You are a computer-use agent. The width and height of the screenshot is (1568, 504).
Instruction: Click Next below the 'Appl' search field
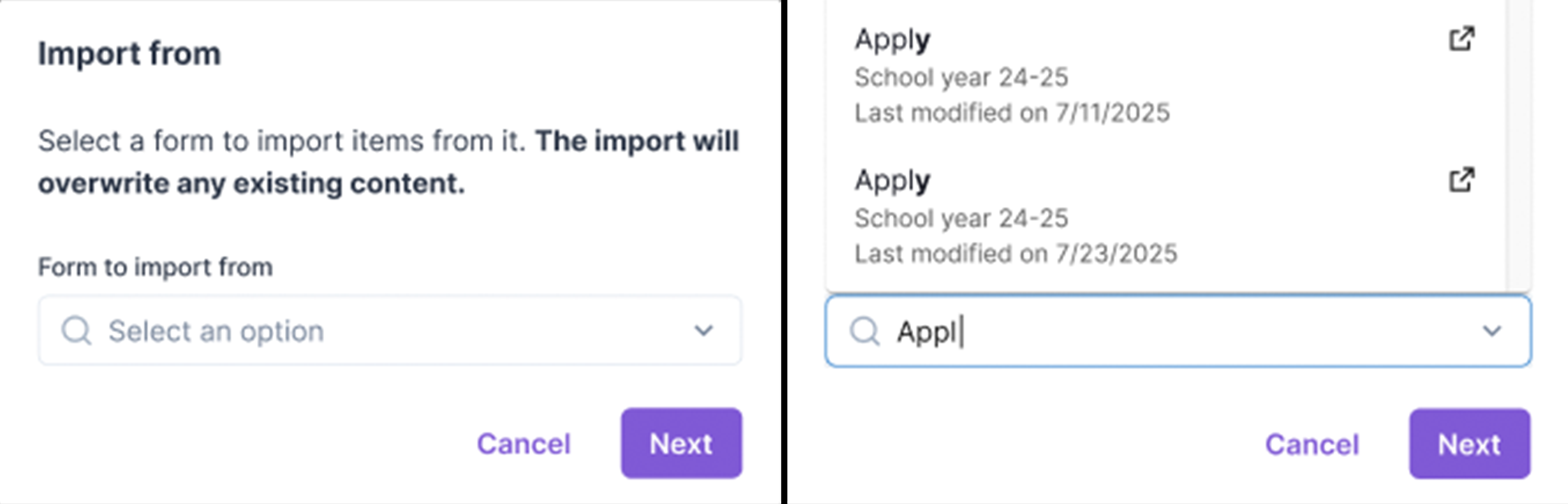pos(1469,445)
